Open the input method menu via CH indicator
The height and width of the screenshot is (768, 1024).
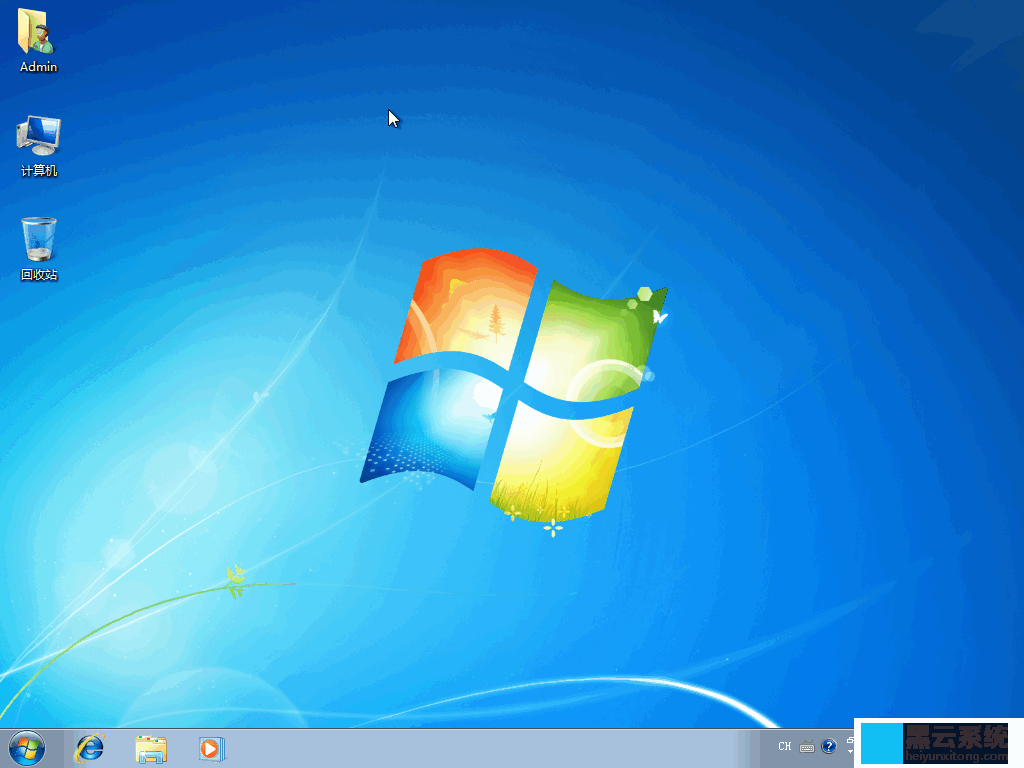click(785, 746)
